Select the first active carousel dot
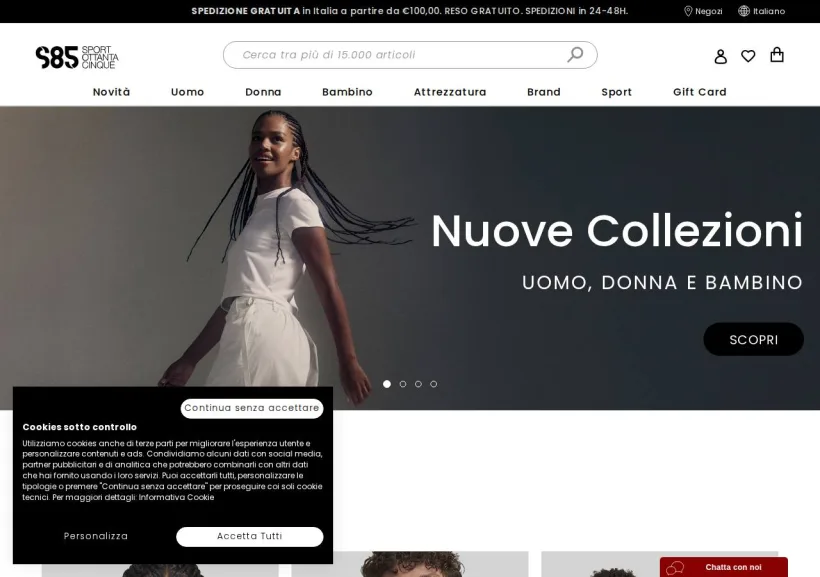Image resolution: width=820 pixels, height=577 pixels. point(387,384)
